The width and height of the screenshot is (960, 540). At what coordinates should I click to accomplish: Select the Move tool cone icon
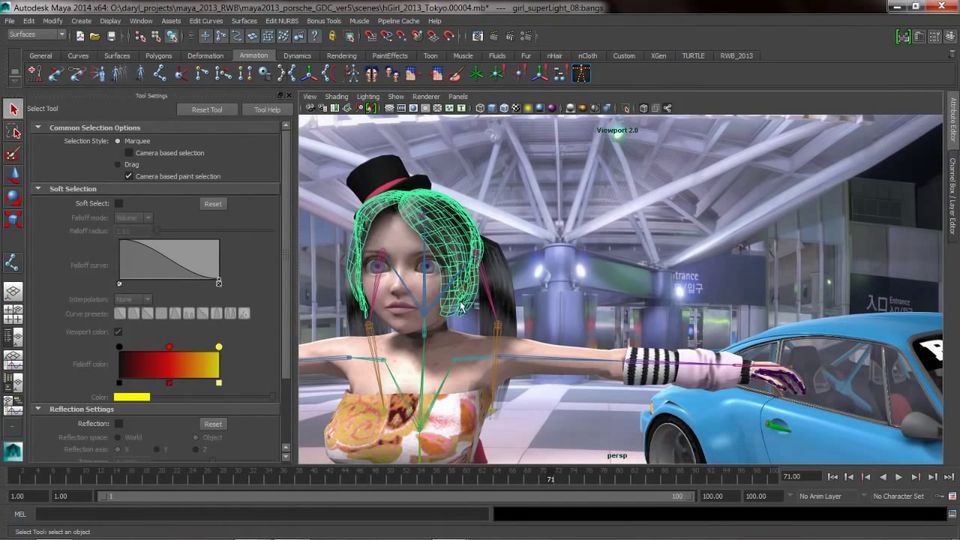[x=13, y=176]
